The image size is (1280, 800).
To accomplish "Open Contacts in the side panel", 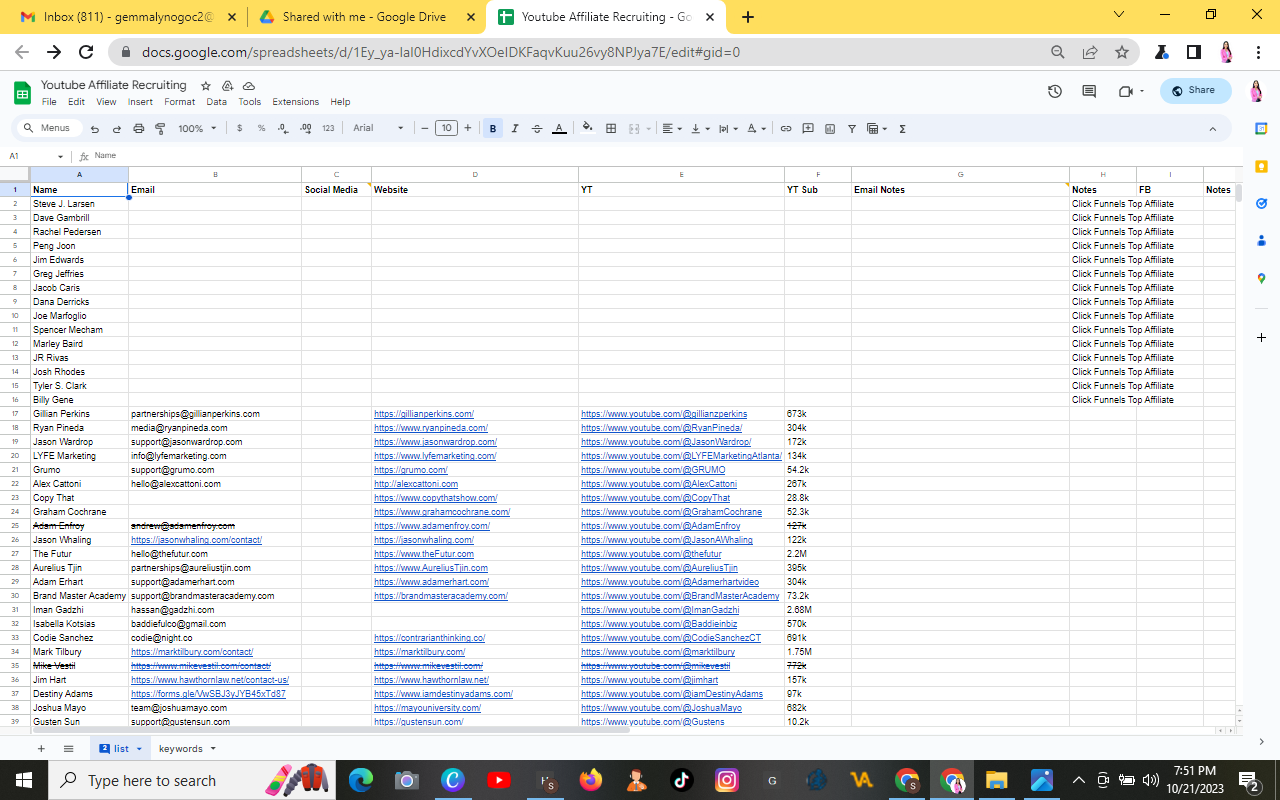I will [1261, 241].
